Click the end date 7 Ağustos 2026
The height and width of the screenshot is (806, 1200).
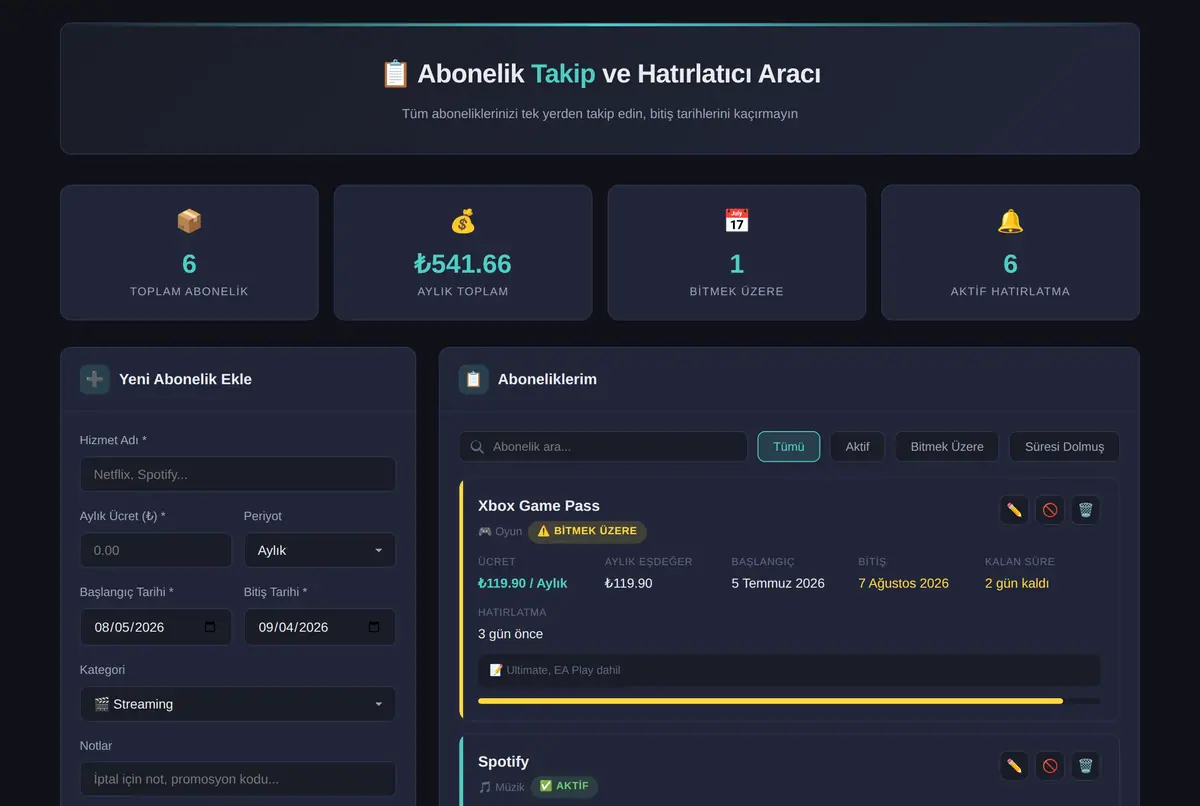pos(903,583)
